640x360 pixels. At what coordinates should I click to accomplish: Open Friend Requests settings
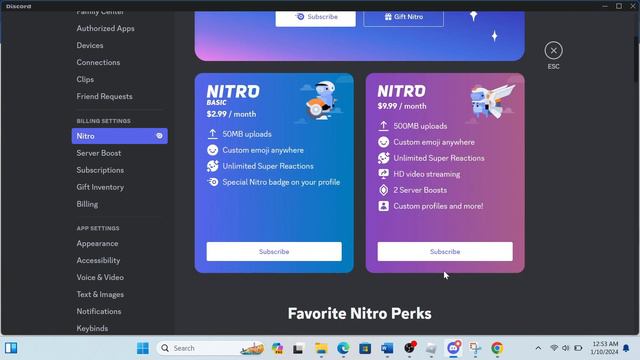tap(104, 97)
